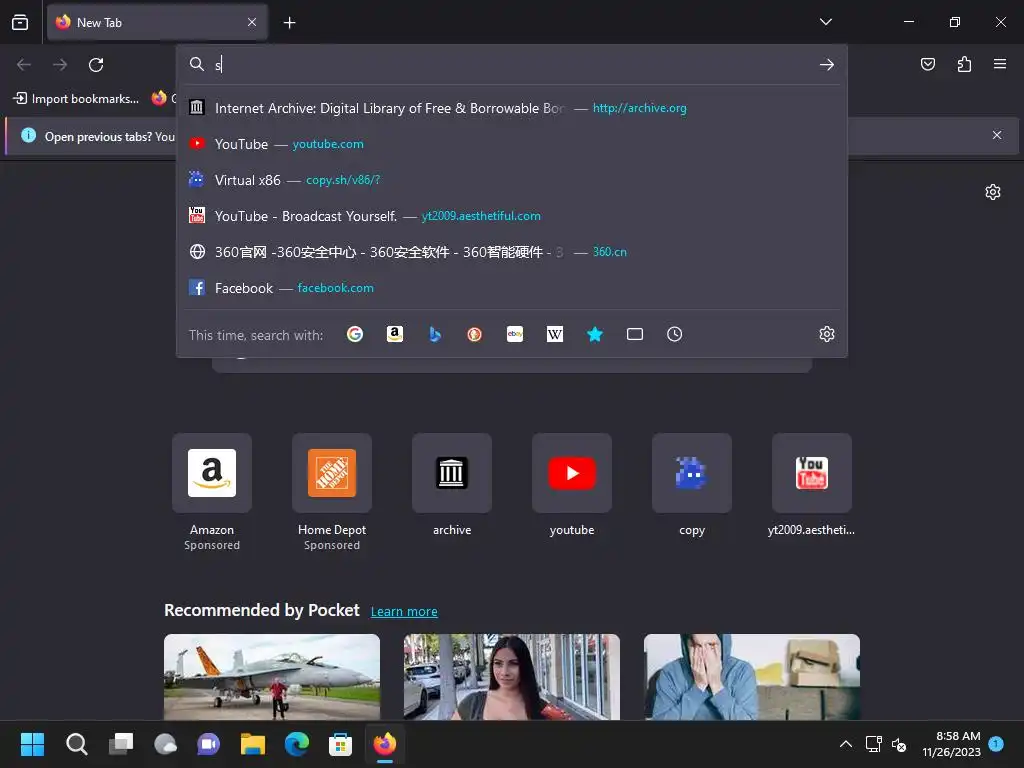Image resolution: width=1024 pixels, height=768 pixels.
Task: Open fighter jet Pocket story
Action: point(272,677)
